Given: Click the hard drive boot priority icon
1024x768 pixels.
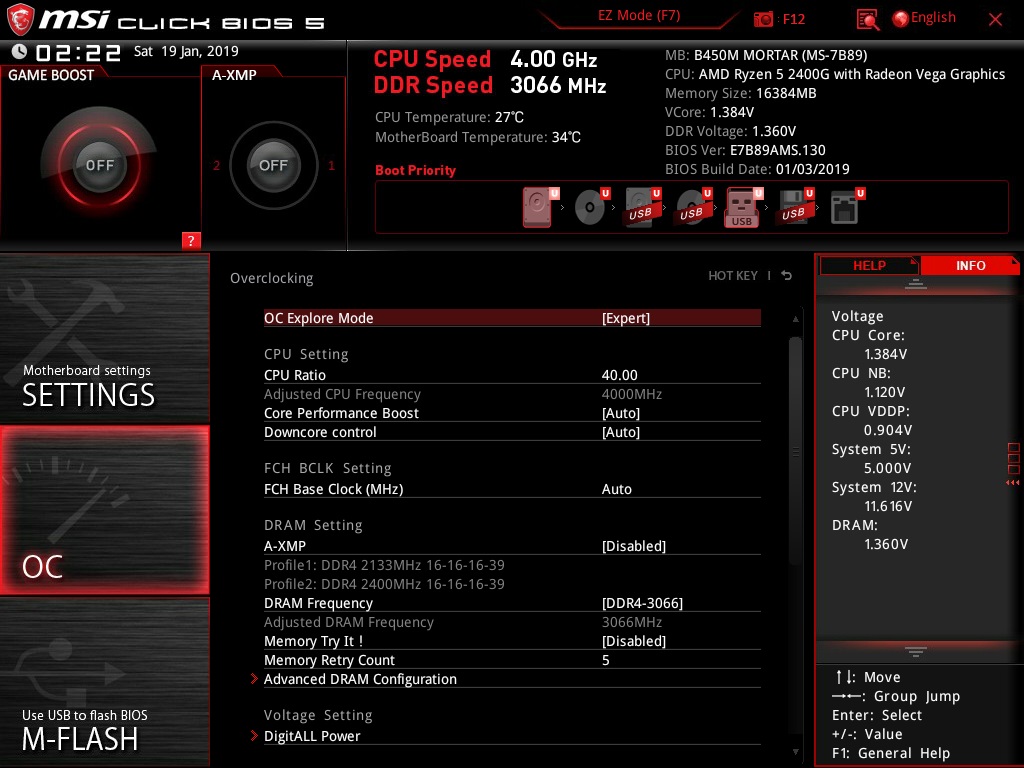Looking at the screenshot, I should click(537, 206).
